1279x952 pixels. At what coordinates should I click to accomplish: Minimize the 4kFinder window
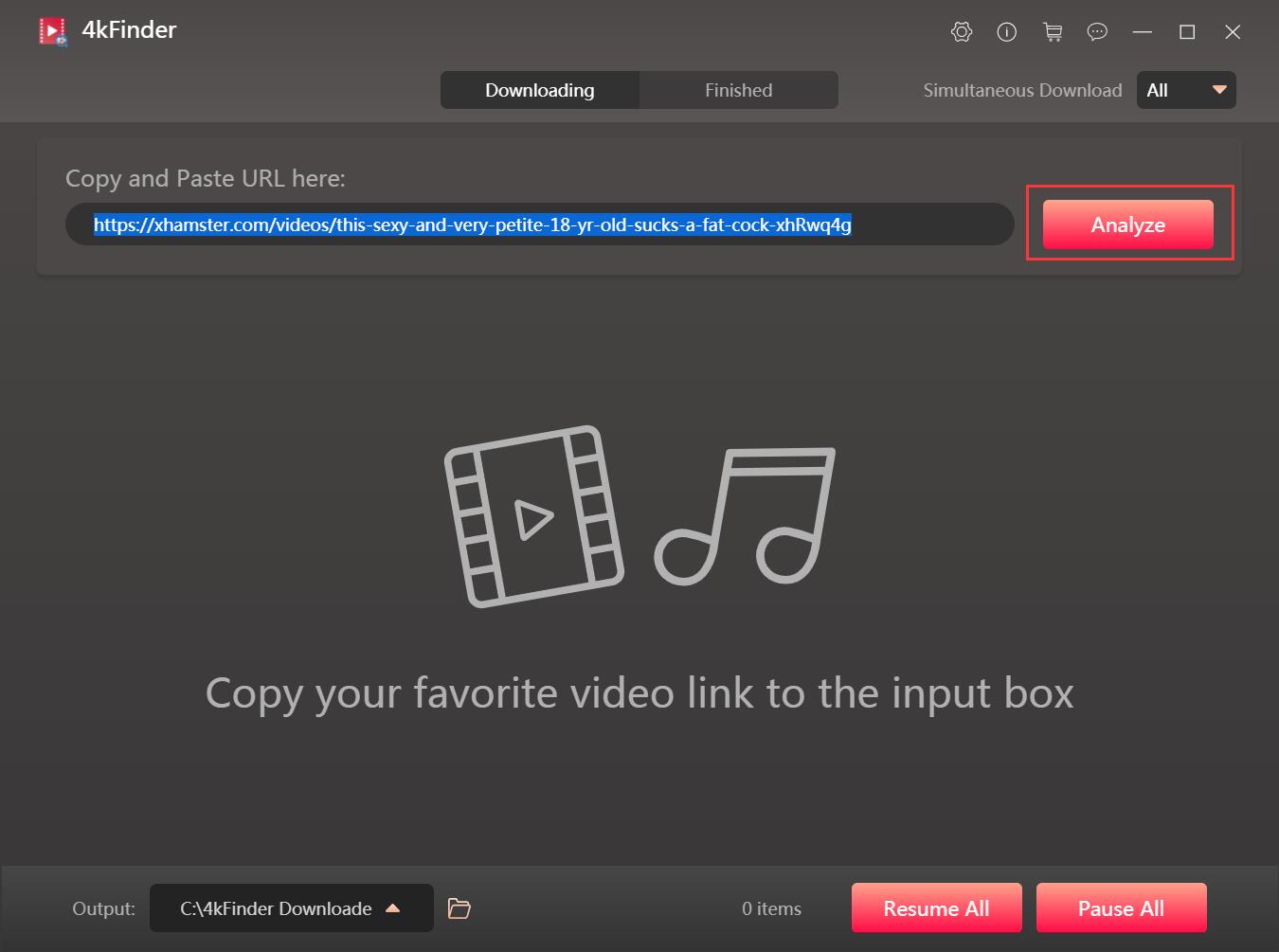(x=1142, y=31)
